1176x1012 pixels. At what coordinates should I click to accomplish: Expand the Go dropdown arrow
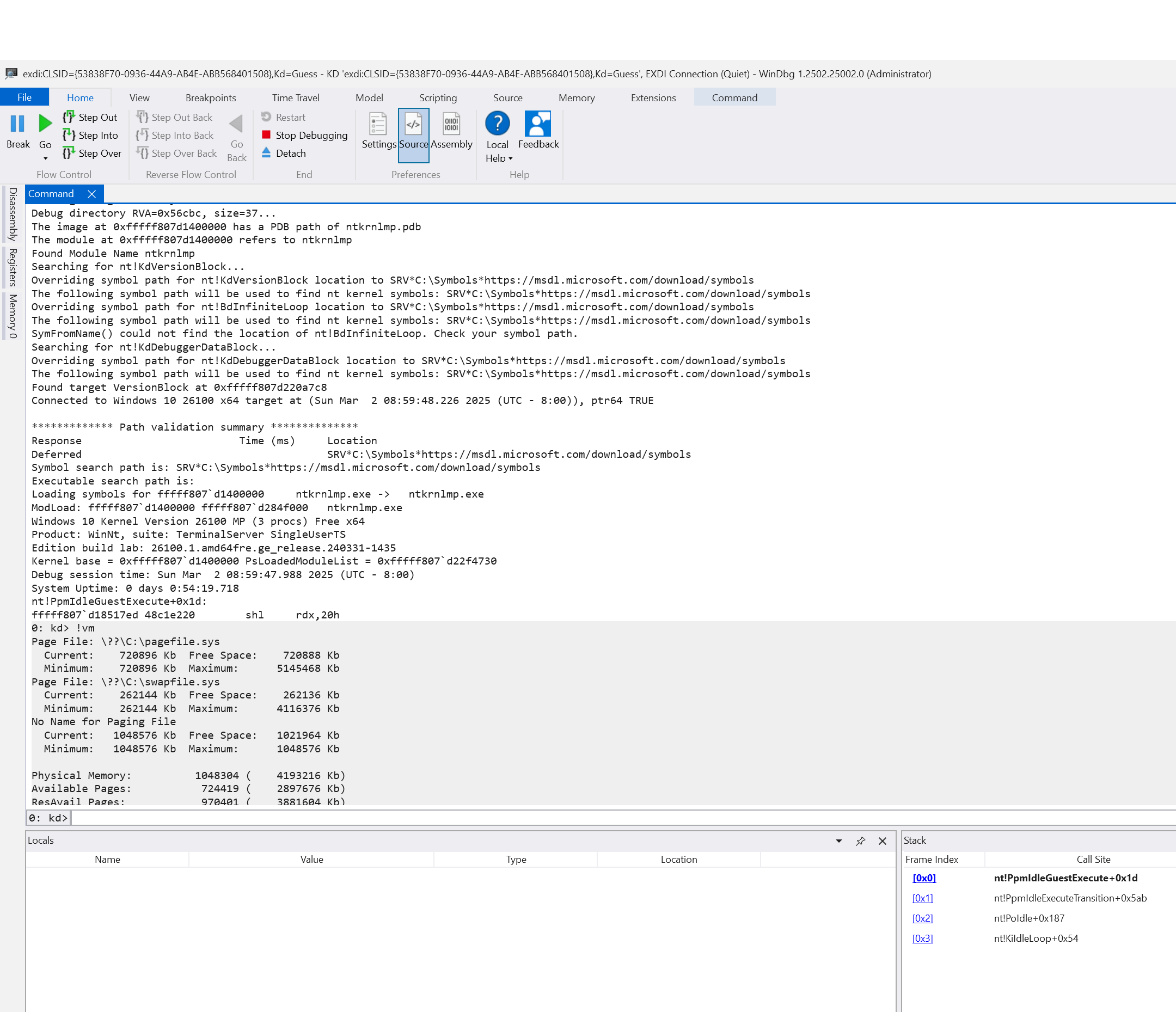[45, 159]
